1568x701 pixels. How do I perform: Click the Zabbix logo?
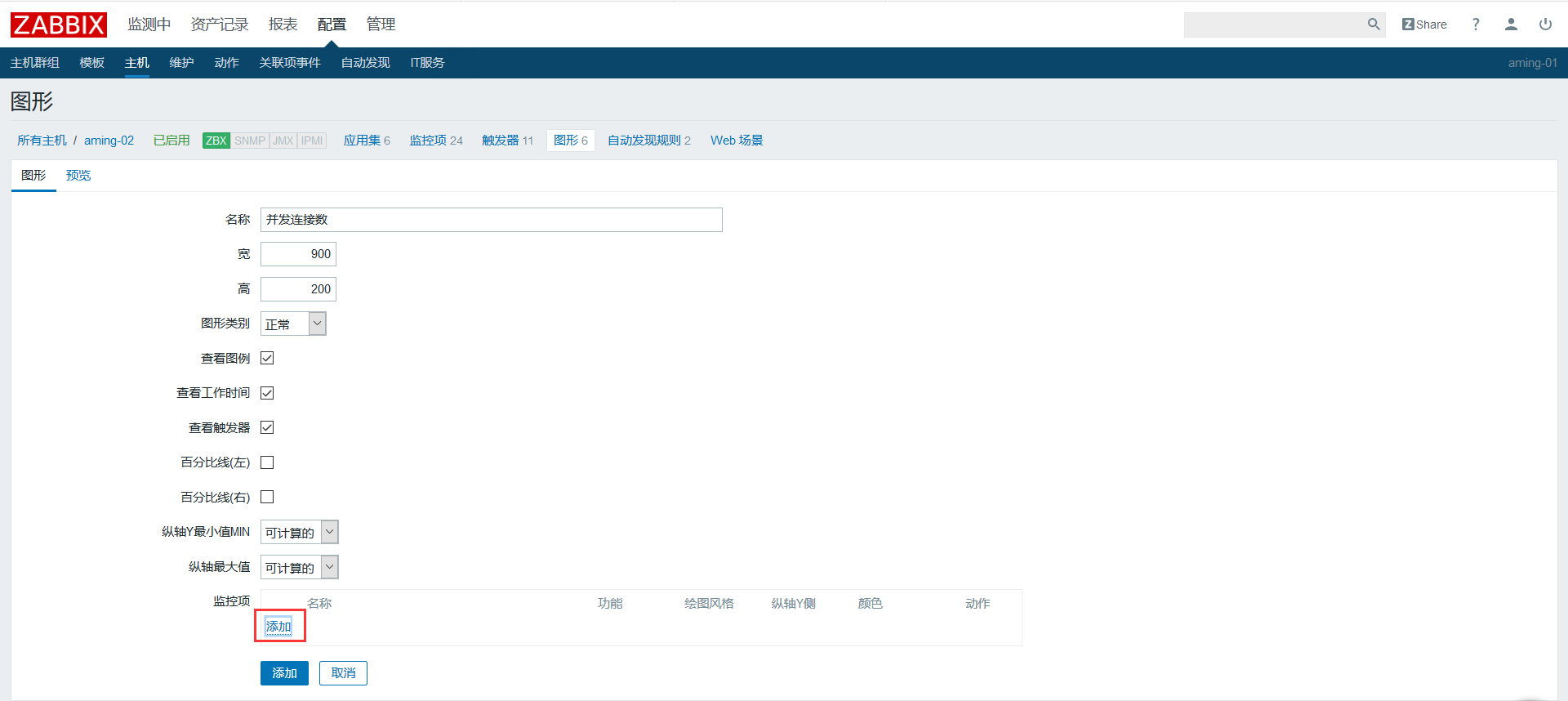(x=59, y=25)
